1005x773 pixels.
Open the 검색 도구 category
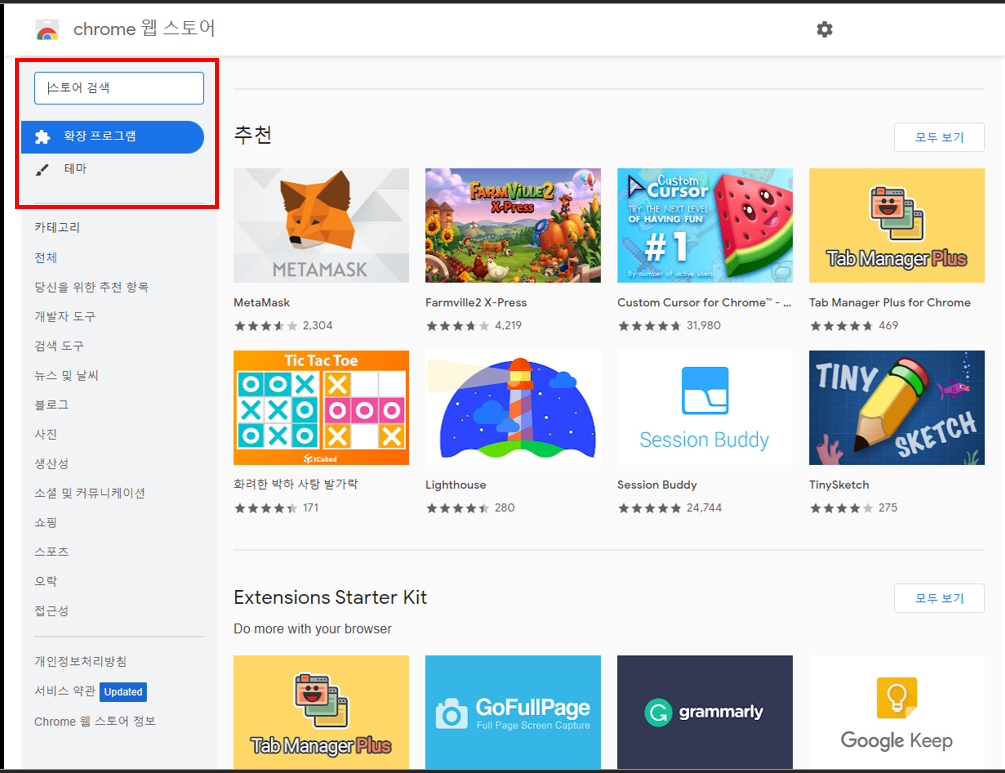click(59, 346)
